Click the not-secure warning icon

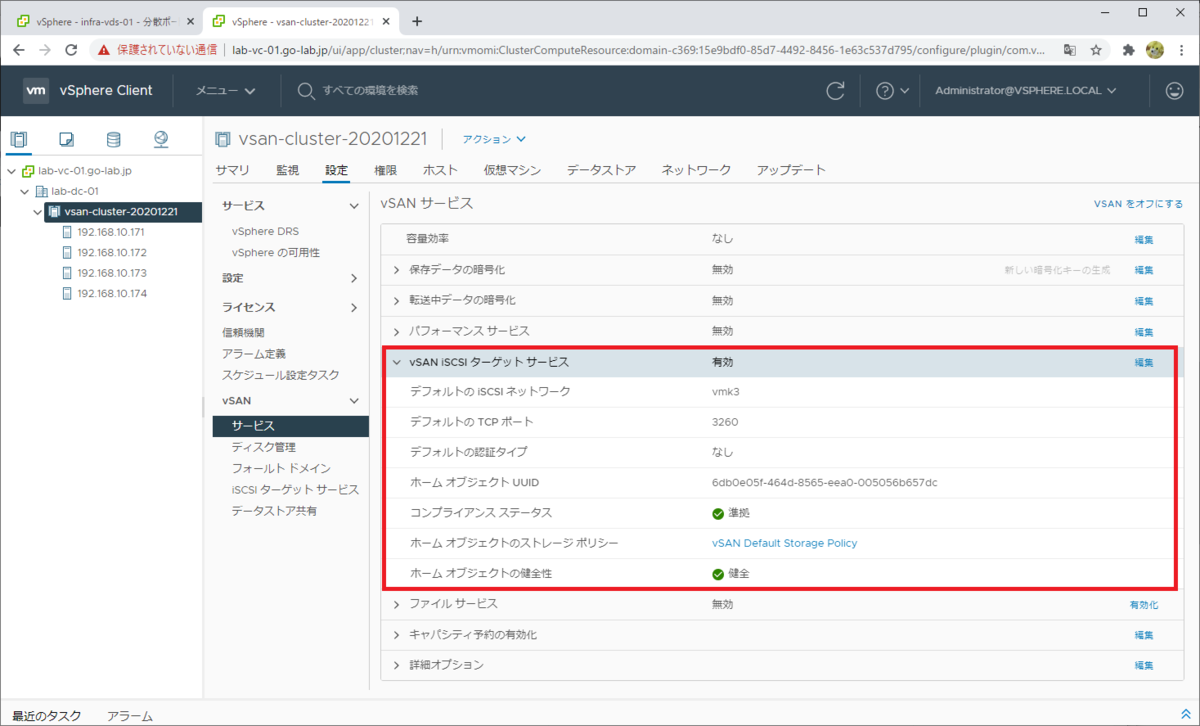click(x=104, y=49)
